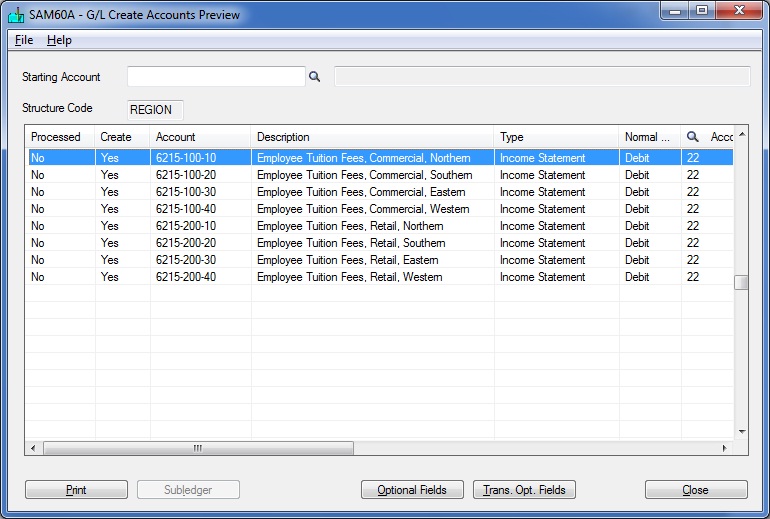Click the Create column header
This screenshot has width=770, height=519.
coord(122,137)
